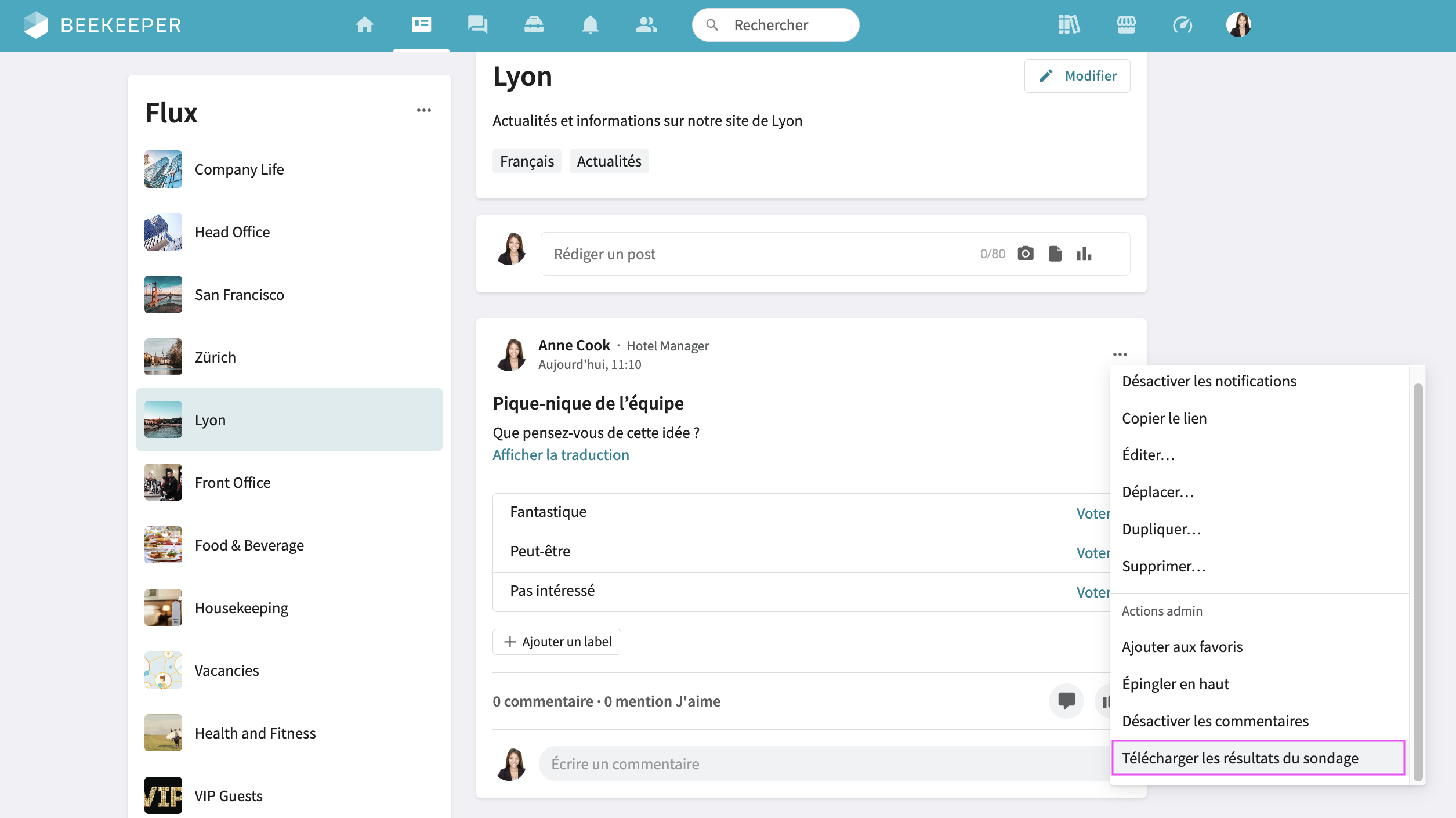Toggle Désactiver les commentaires option

1215,721
